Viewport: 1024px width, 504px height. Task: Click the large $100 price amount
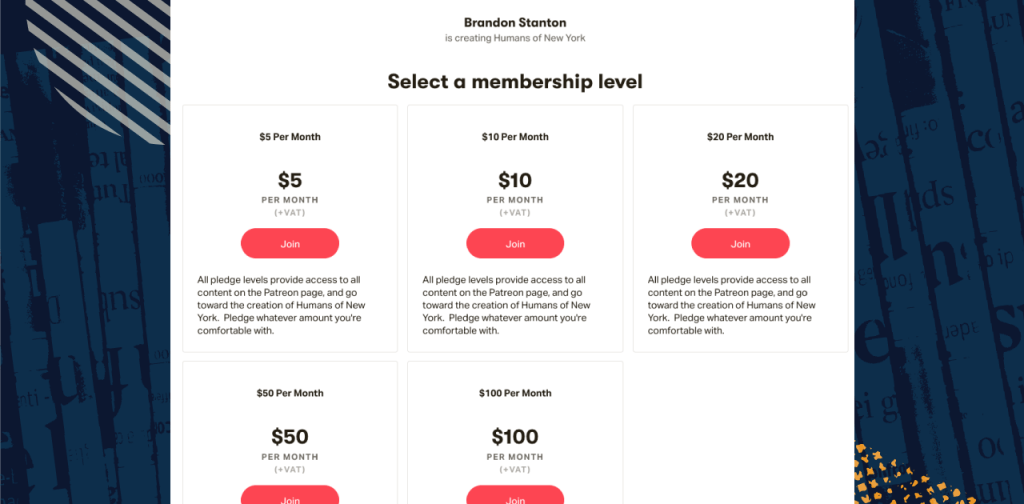coord(515,437)
